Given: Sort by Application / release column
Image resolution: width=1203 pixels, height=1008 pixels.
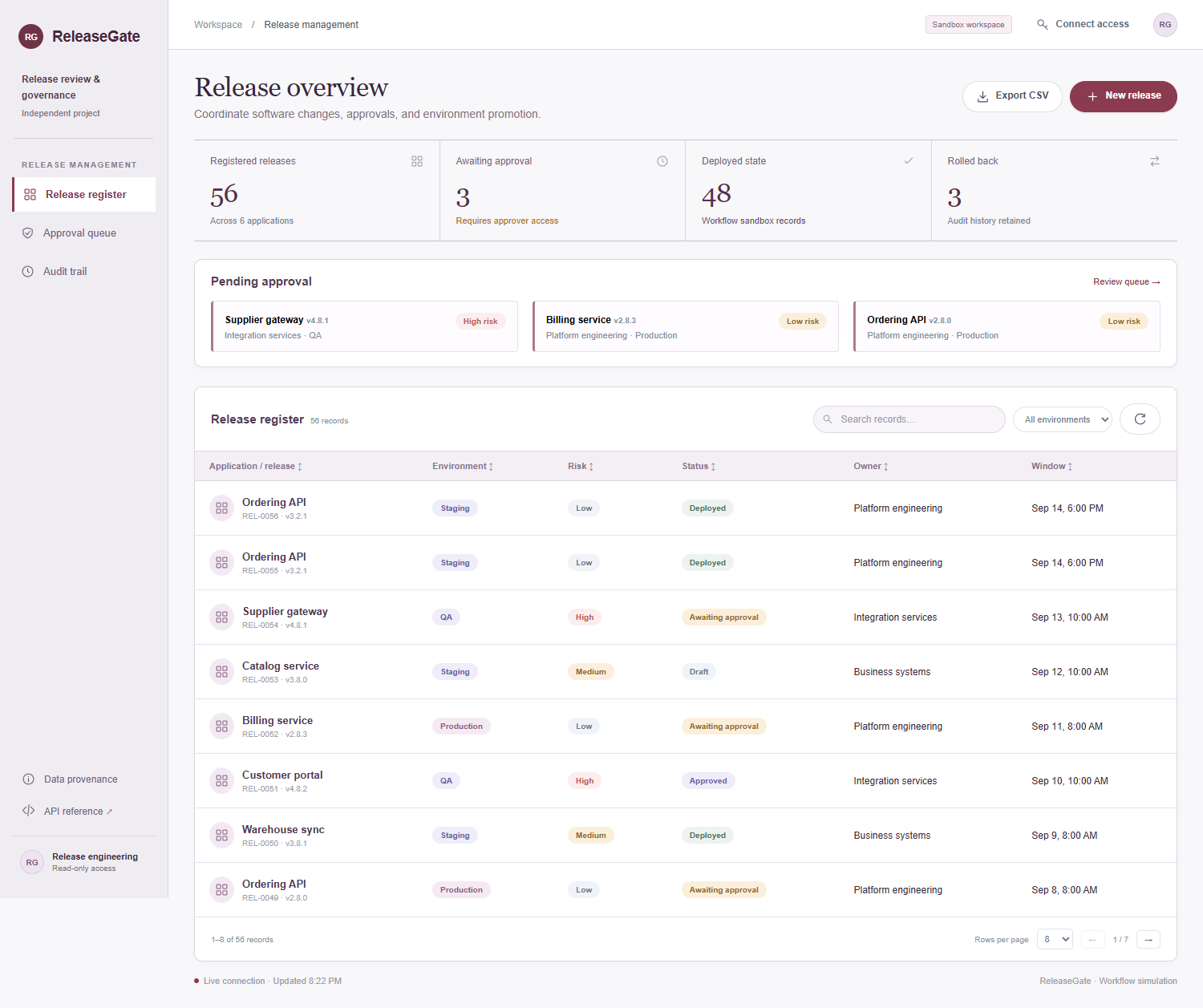Looking at the screenshot, I should point(256,466).
